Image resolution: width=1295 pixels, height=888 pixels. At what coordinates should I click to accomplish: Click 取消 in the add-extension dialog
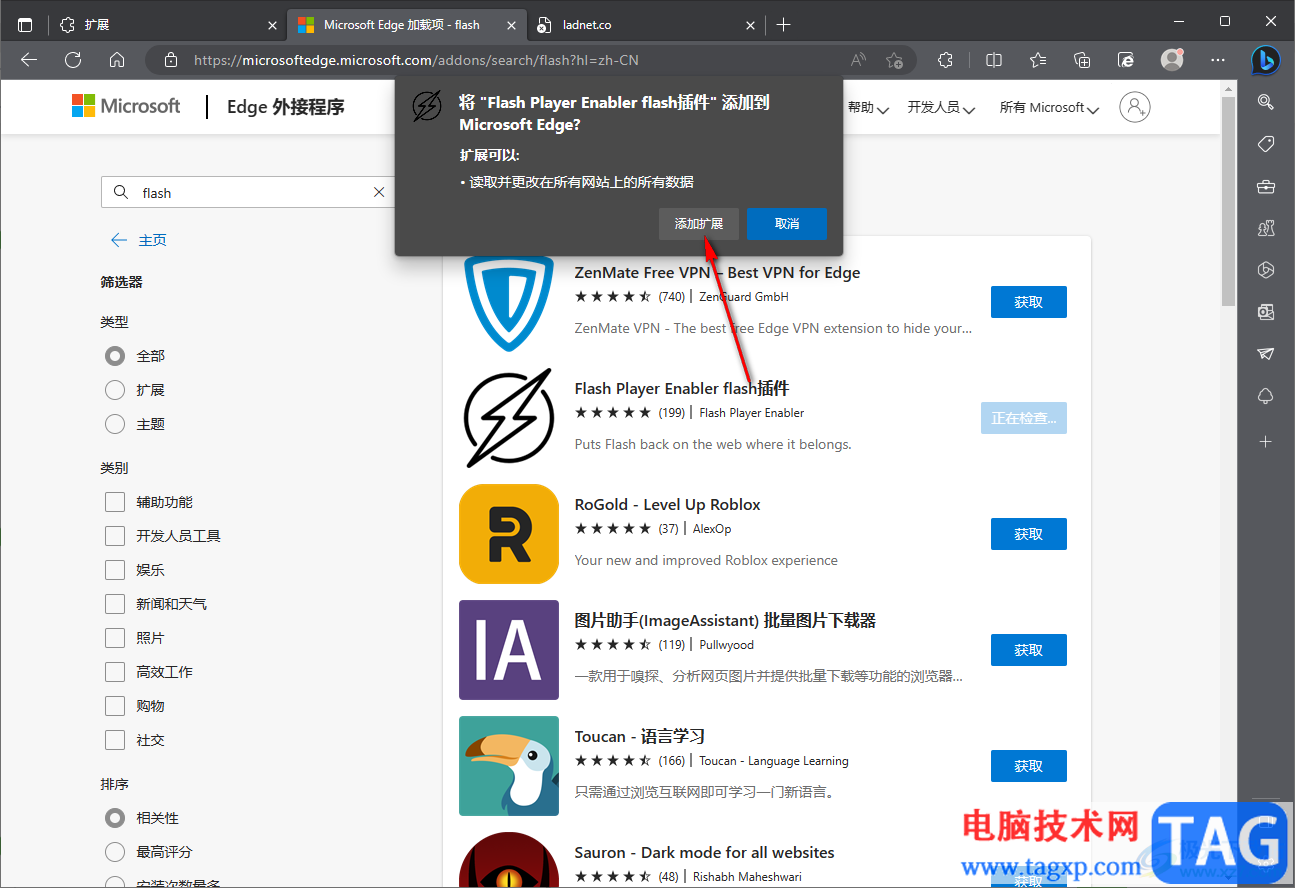(x=787, y=224)
